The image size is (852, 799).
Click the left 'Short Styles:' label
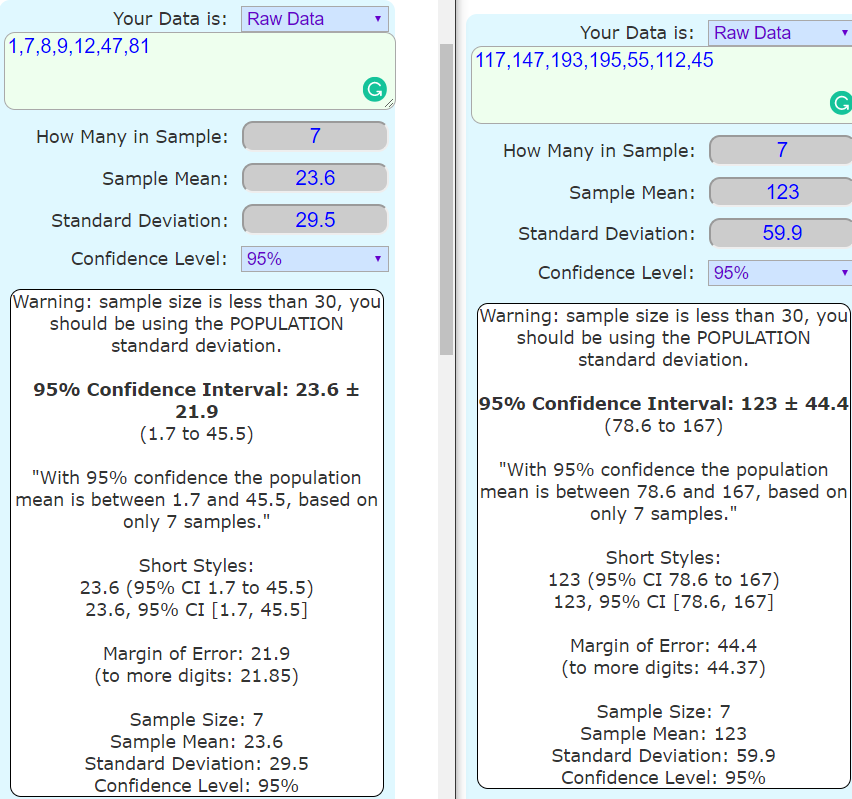point(196,566)
